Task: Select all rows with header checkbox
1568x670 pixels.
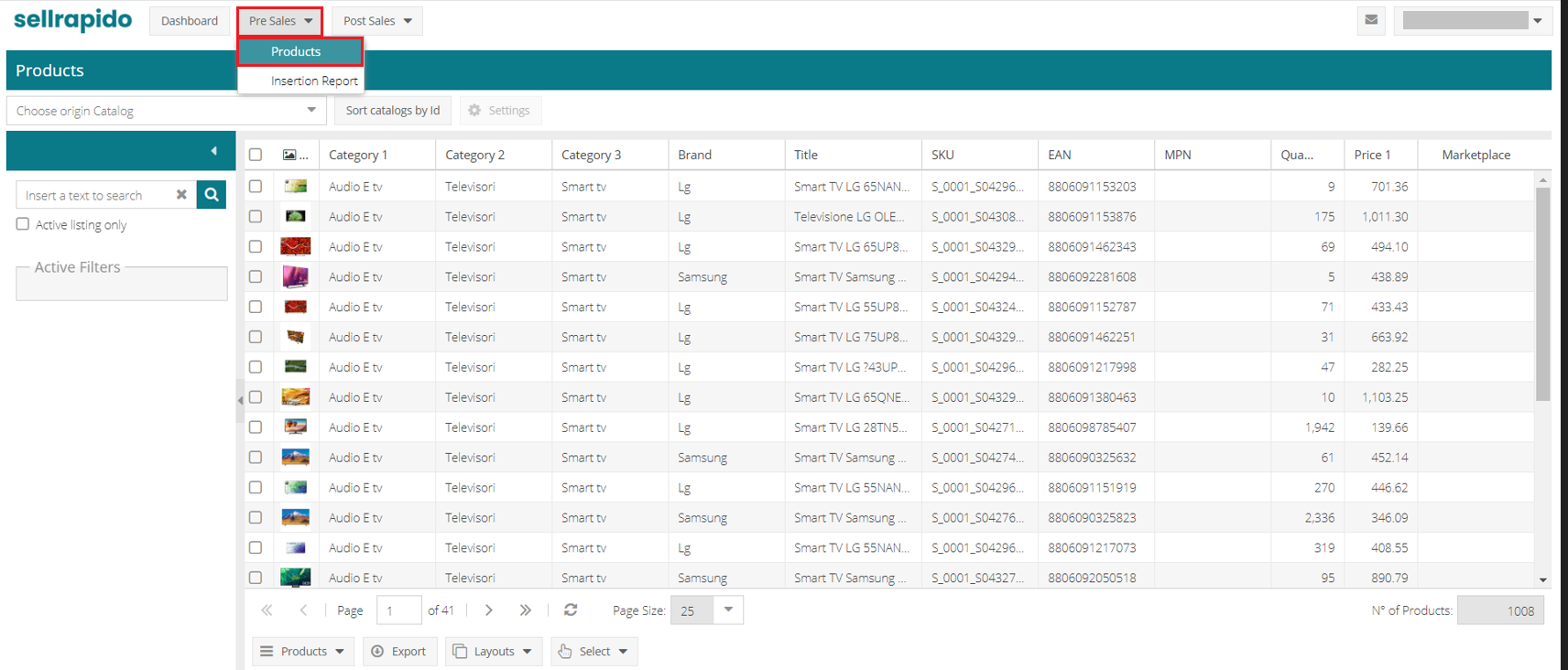Action: pyautogui.click(x=256, y=155)
